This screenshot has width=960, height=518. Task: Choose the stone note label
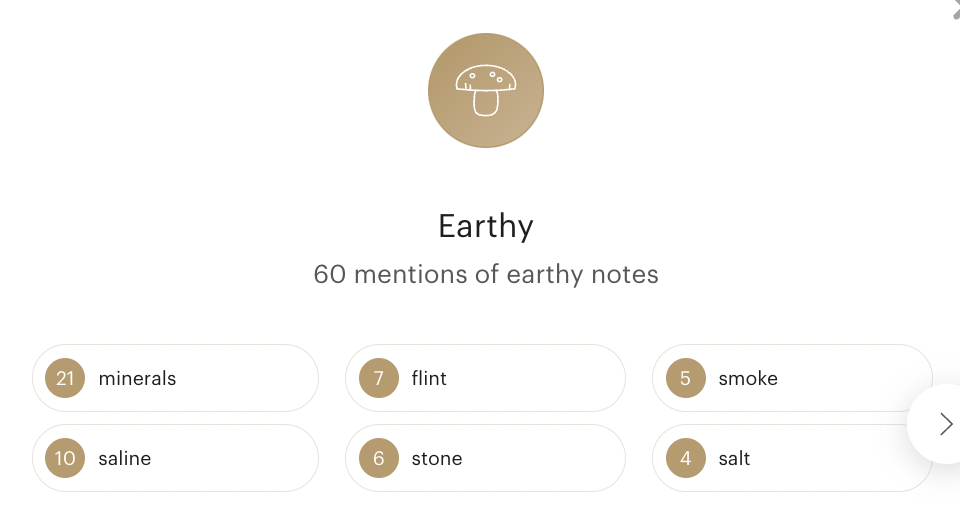click(x=437, y=458)
